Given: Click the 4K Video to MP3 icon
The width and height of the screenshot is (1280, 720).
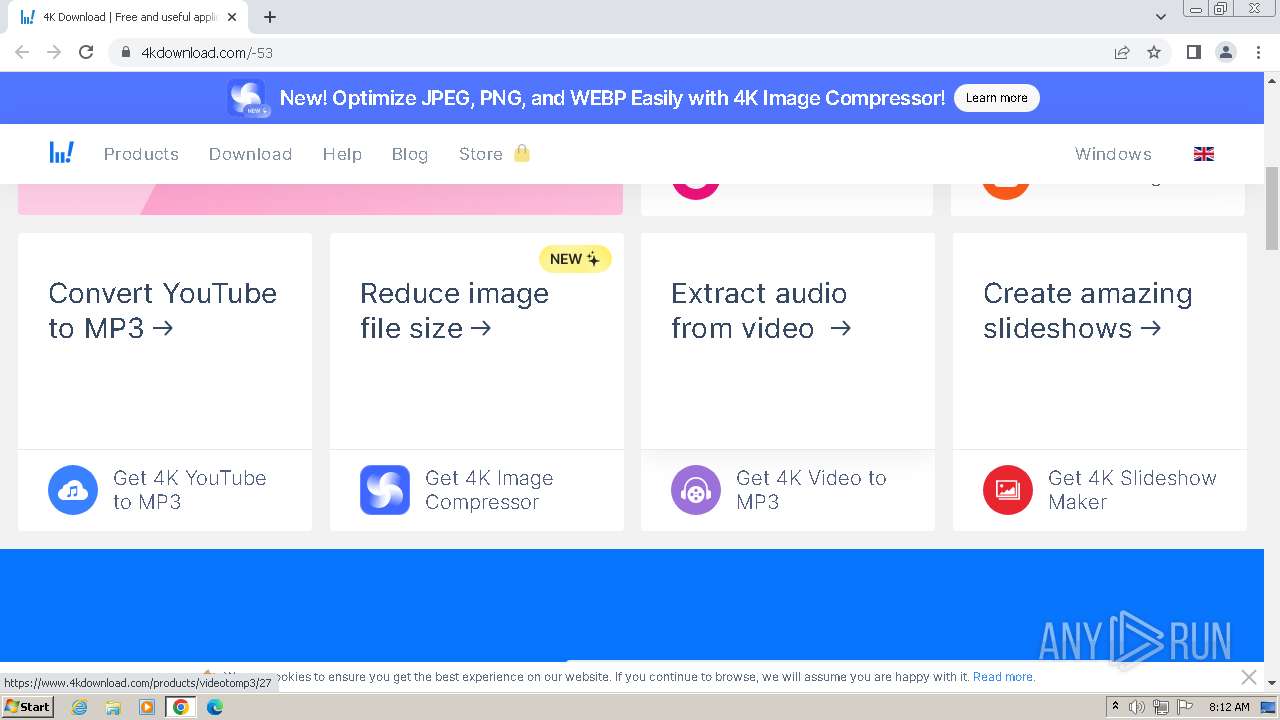Looking at the screenshot, I should (696, 490).
